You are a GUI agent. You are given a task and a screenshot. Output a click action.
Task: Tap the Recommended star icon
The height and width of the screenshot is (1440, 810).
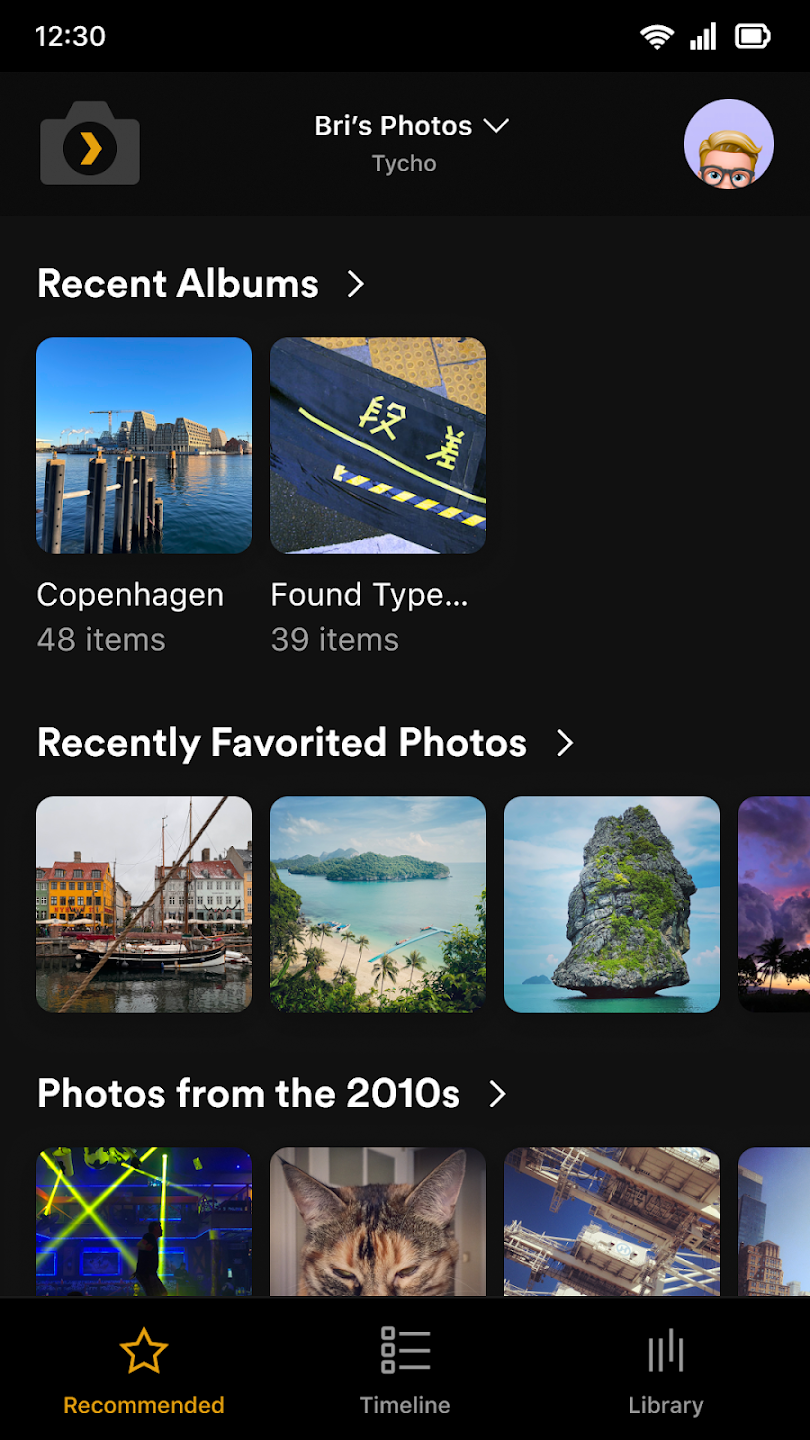pyautogui.click(x=143, y=1351)
